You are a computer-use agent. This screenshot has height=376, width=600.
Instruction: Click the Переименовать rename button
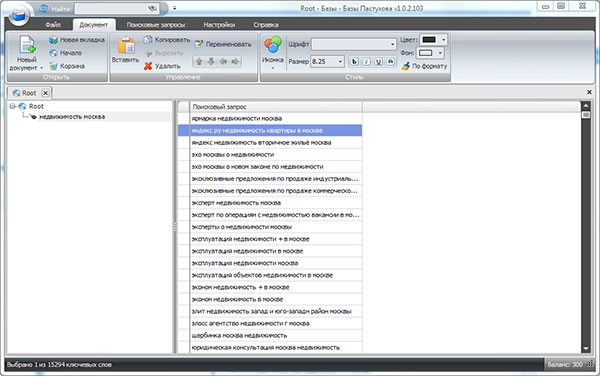pos(223,44)
